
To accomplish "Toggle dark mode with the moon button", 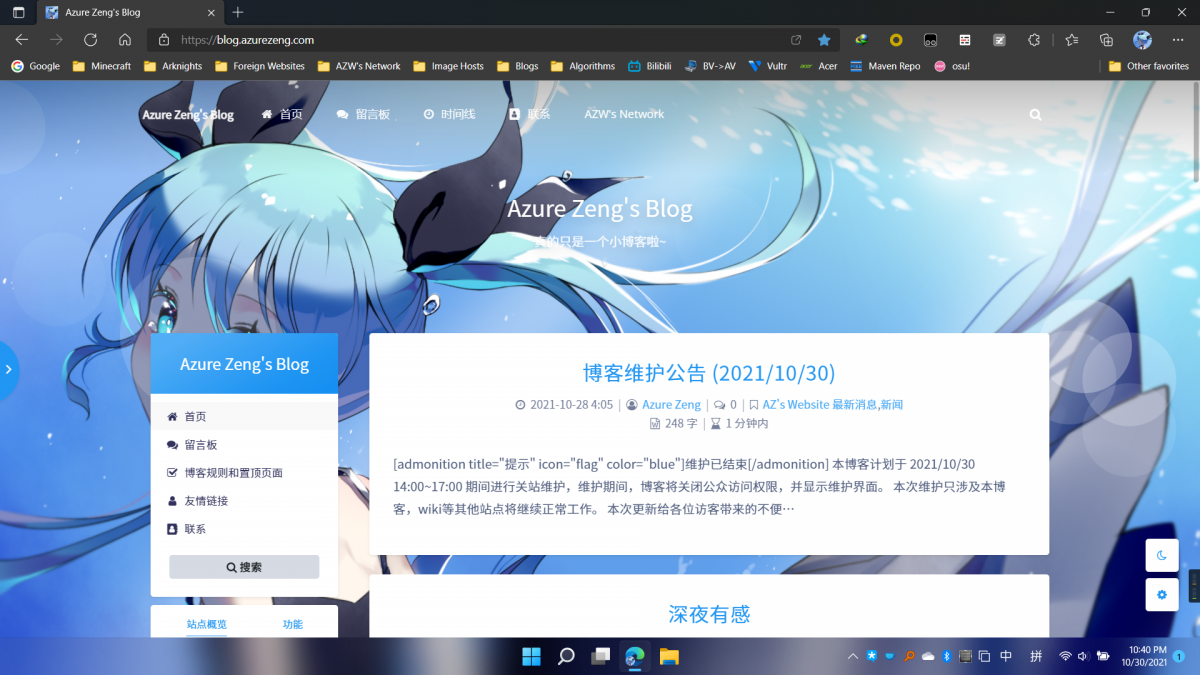I will (1161, 555).
